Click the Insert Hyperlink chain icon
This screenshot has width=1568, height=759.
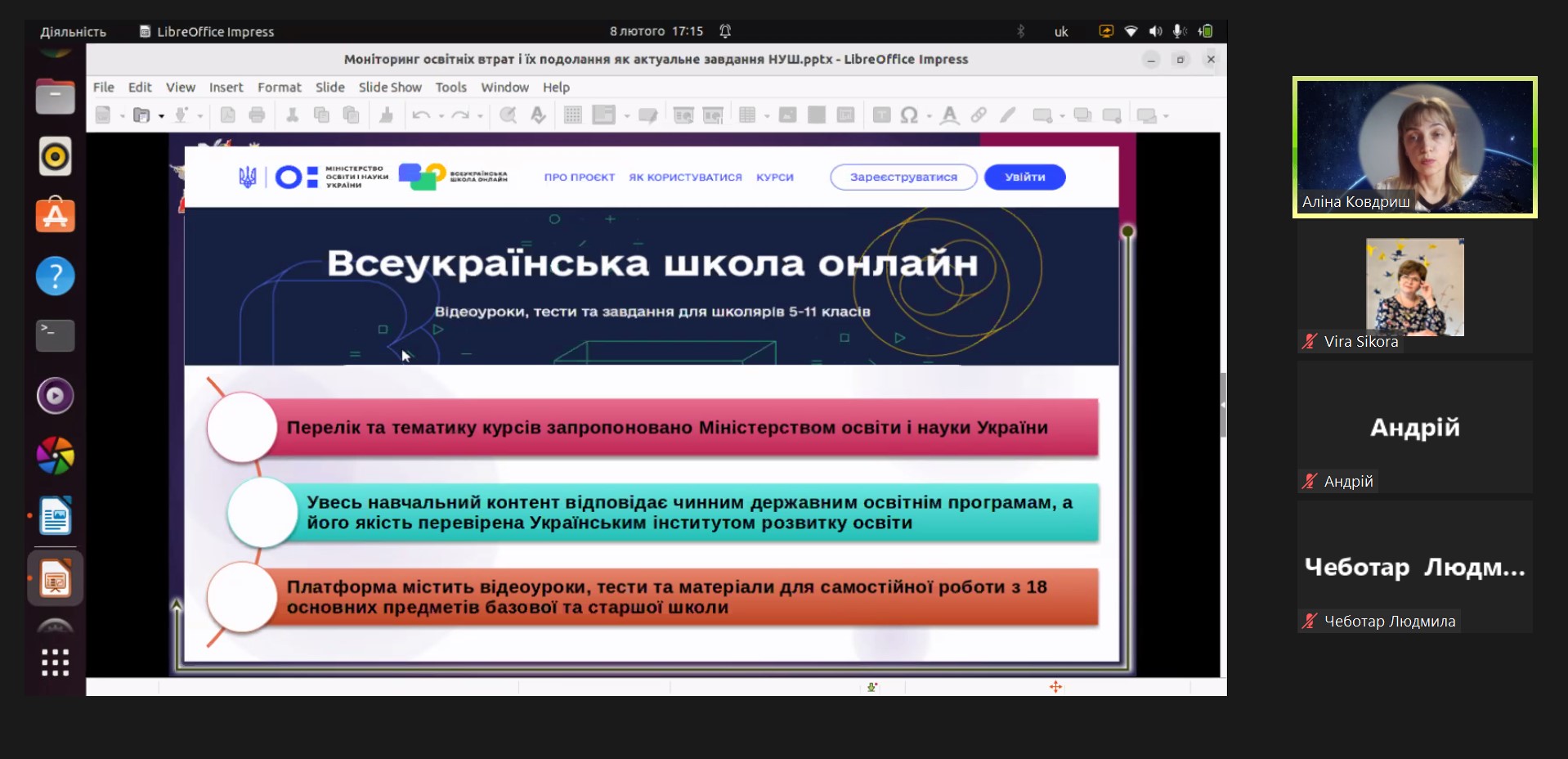point(979,115)
